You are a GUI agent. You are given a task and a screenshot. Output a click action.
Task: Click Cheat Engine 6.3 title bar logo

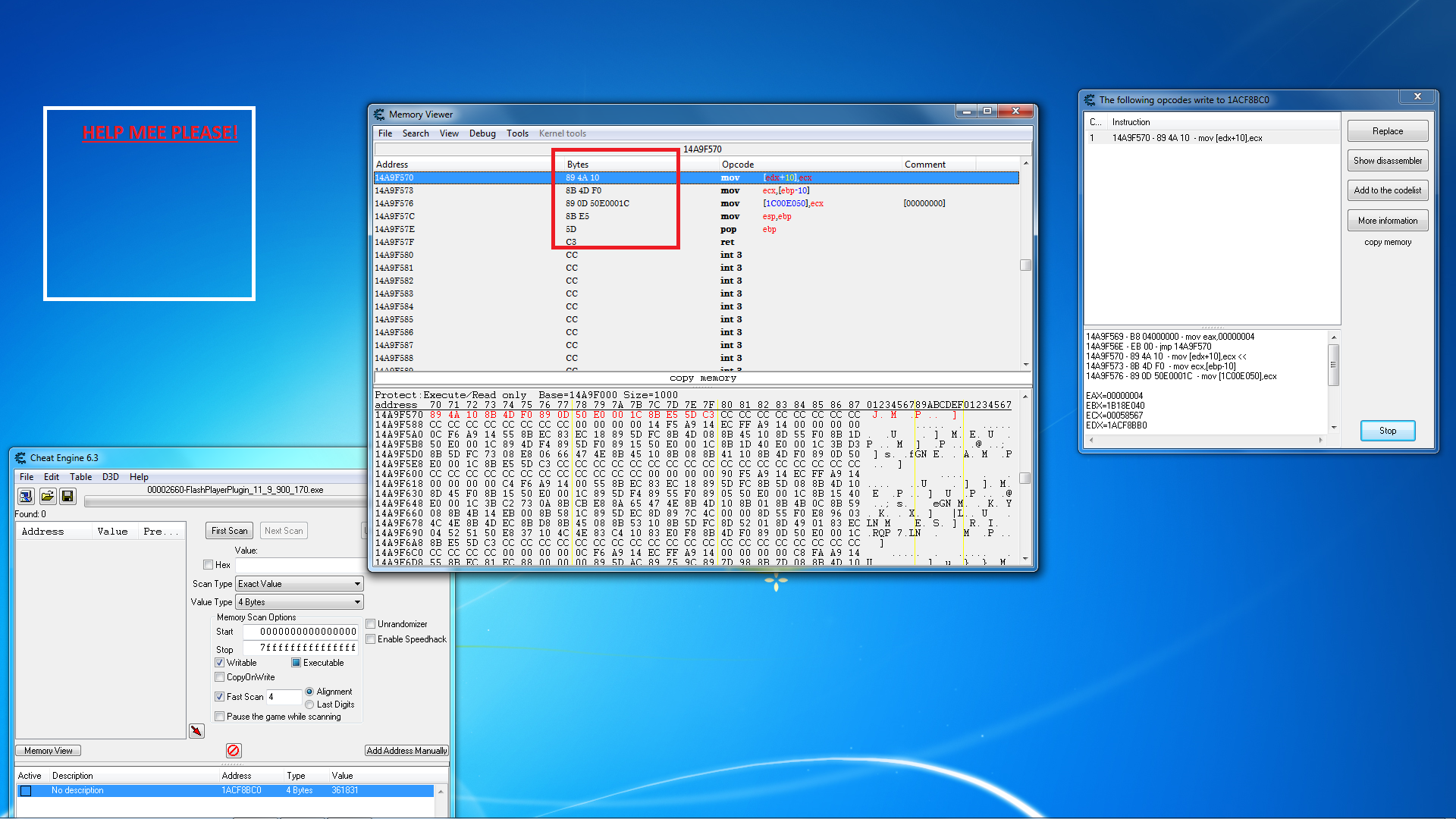click(20, 458)
